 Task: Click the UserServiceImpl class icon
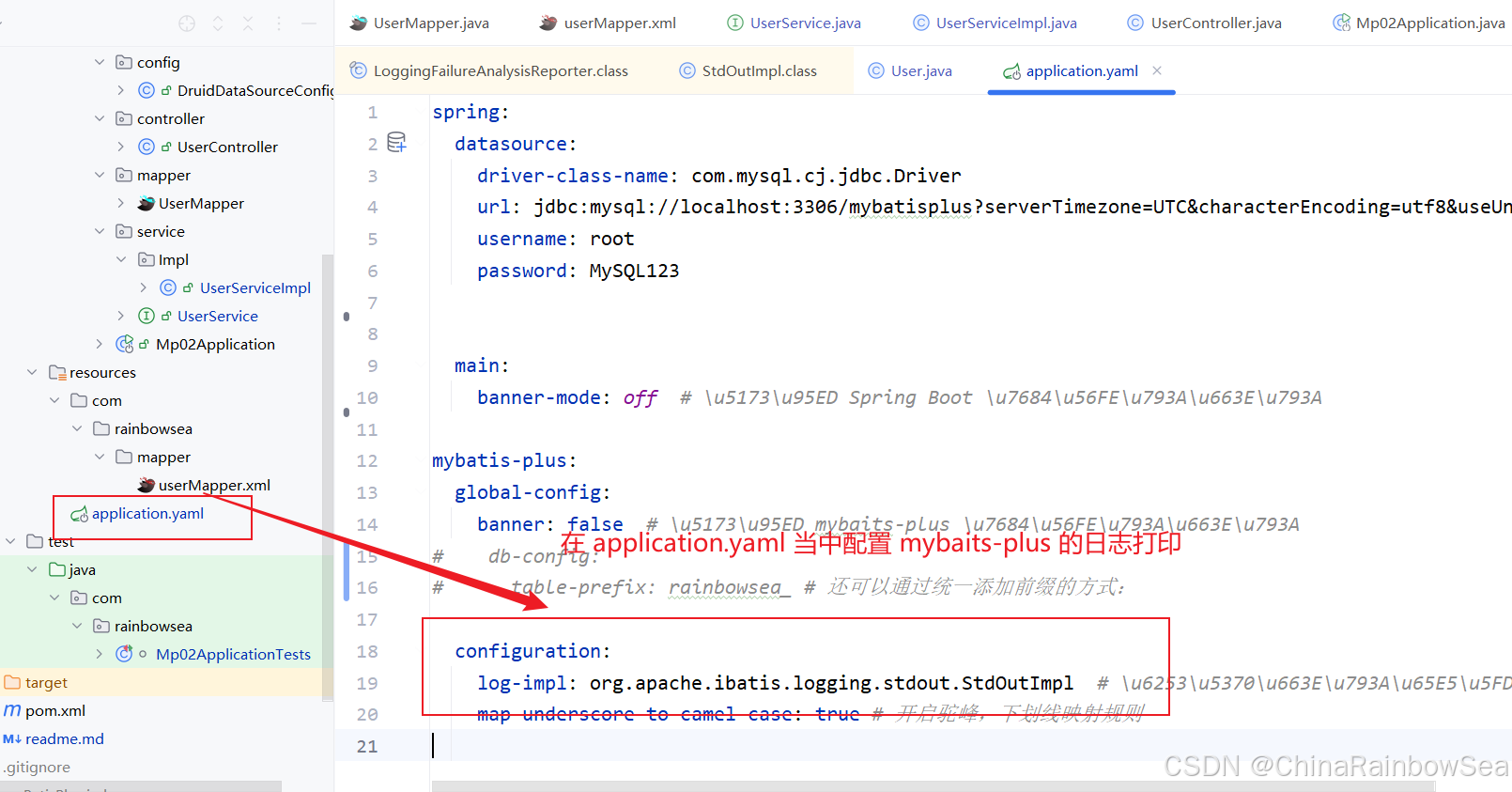pyautogui.click(x=168, y=287)
